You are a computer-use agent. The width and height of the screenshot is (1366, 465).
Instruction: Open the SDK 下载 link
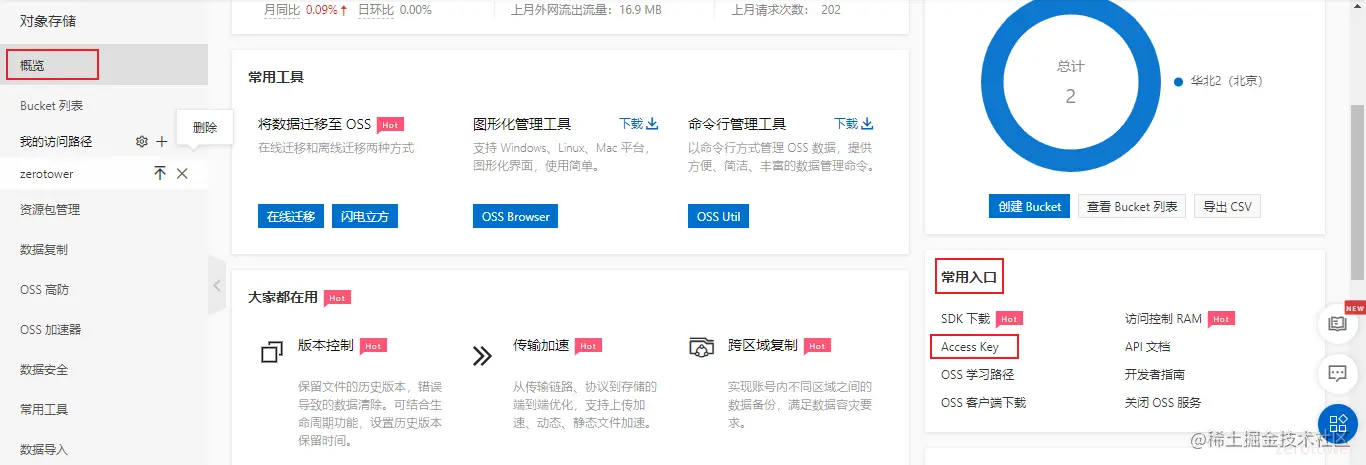[966, 319]
